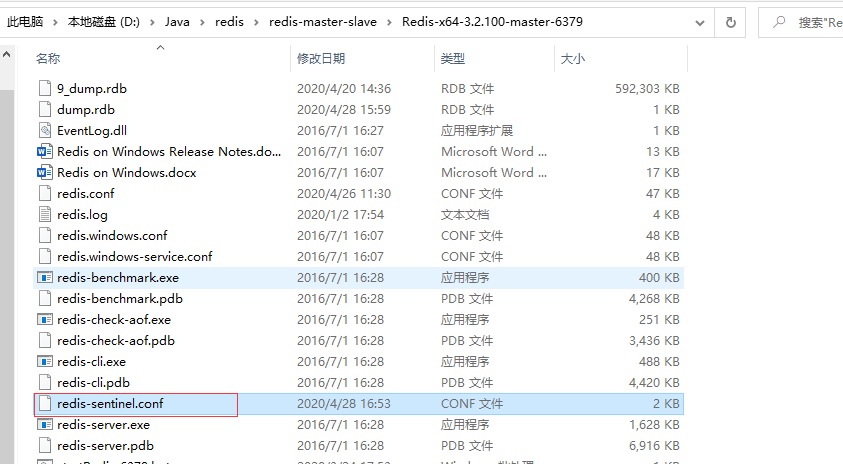Refresh the current folder view
The height and width of the screenshot is (464, 843).
click(731, 23)
